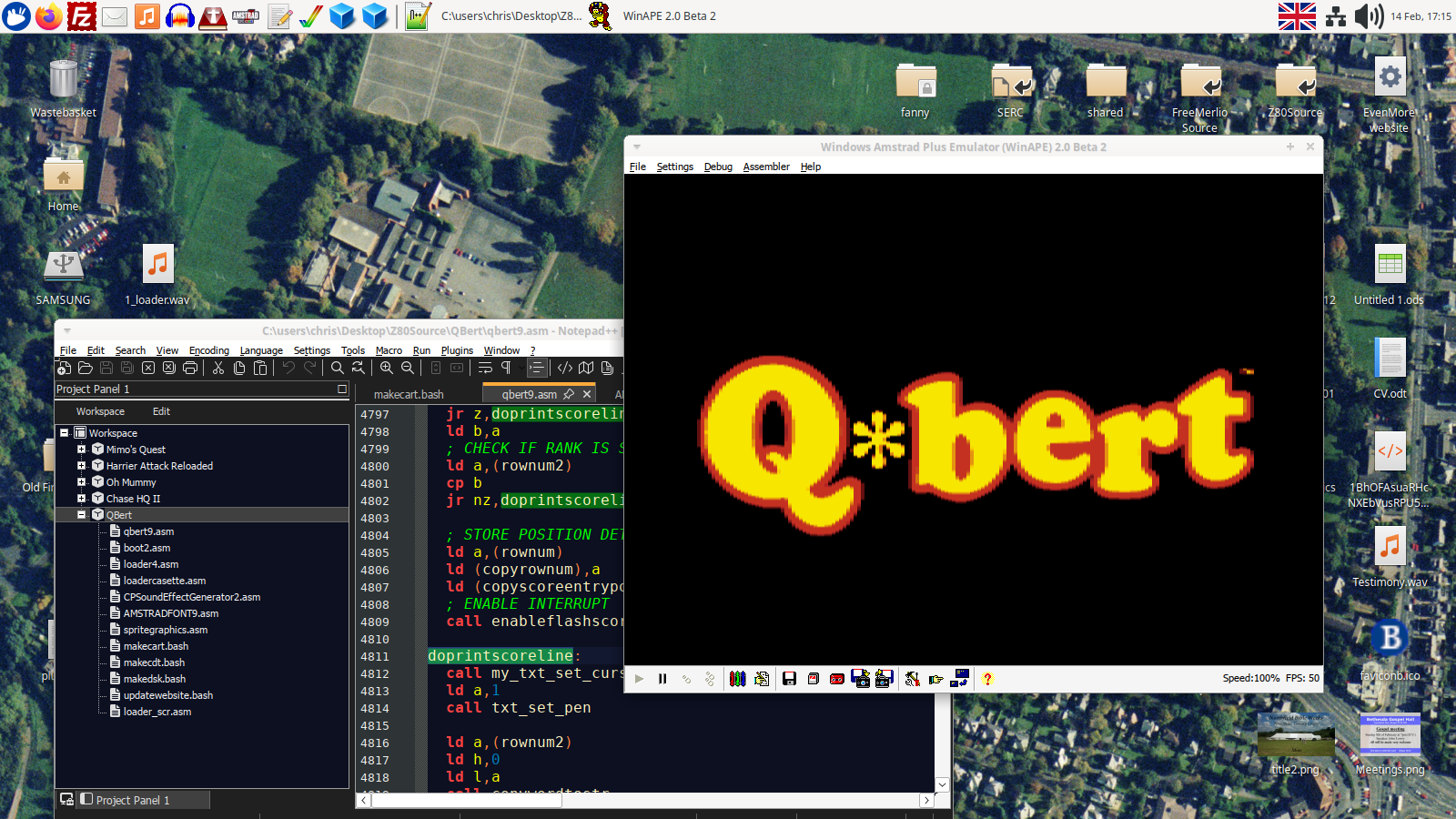This screenshot has height=819, width=1456.
Task: Toggle the indent guide button in Notepad++
Action: (x=537, y=368)
